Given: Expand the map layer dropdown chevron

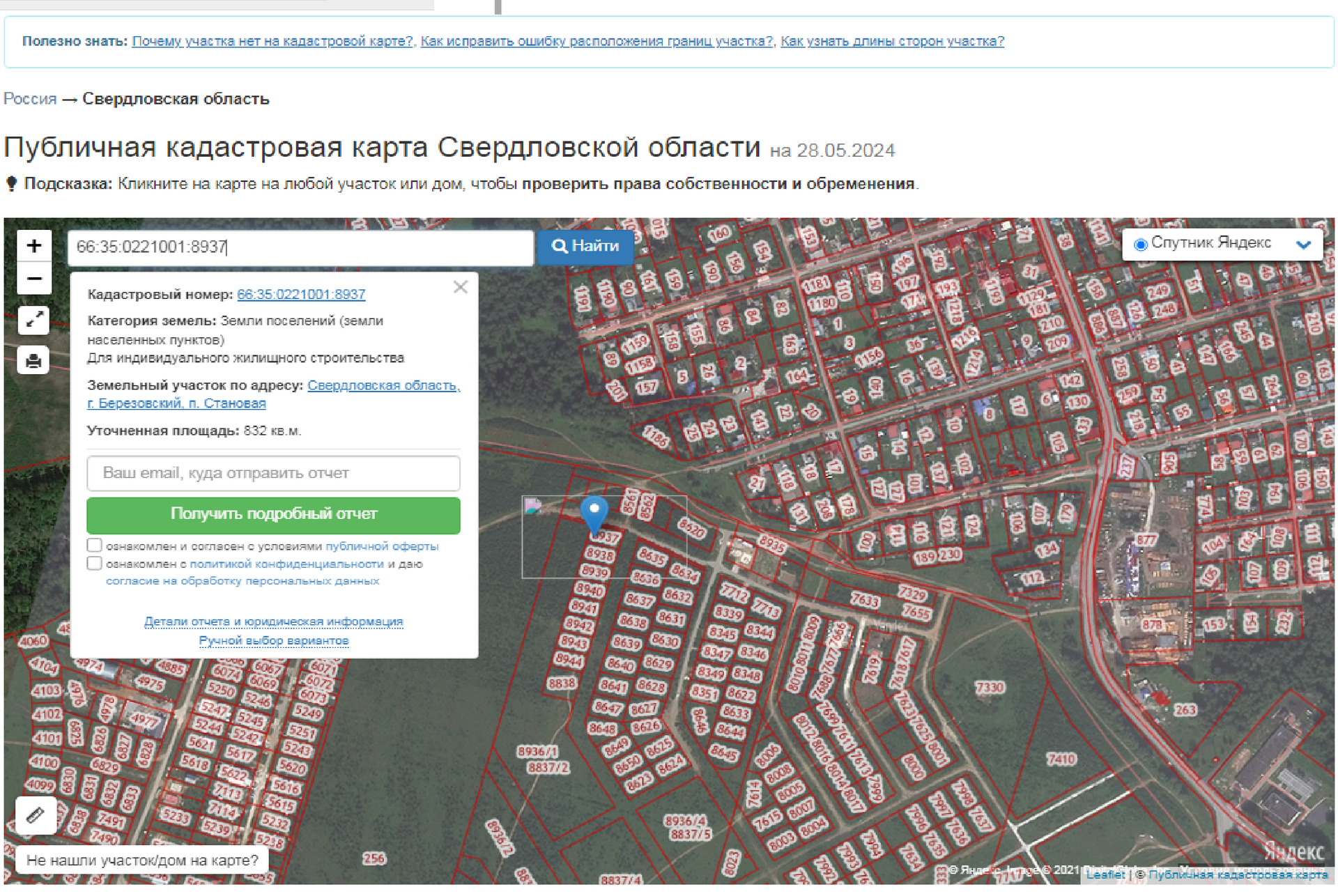Looking at the screenshot, I should pos(1303,245).
